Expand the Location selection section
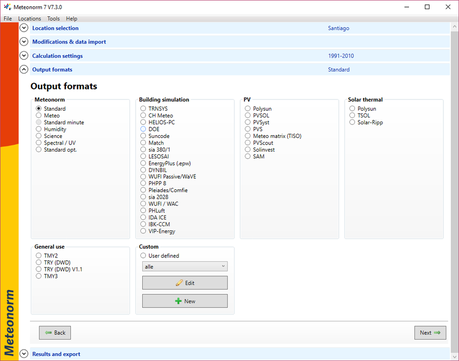This screenshot has width=459, height=361. (x=24, y=28)
